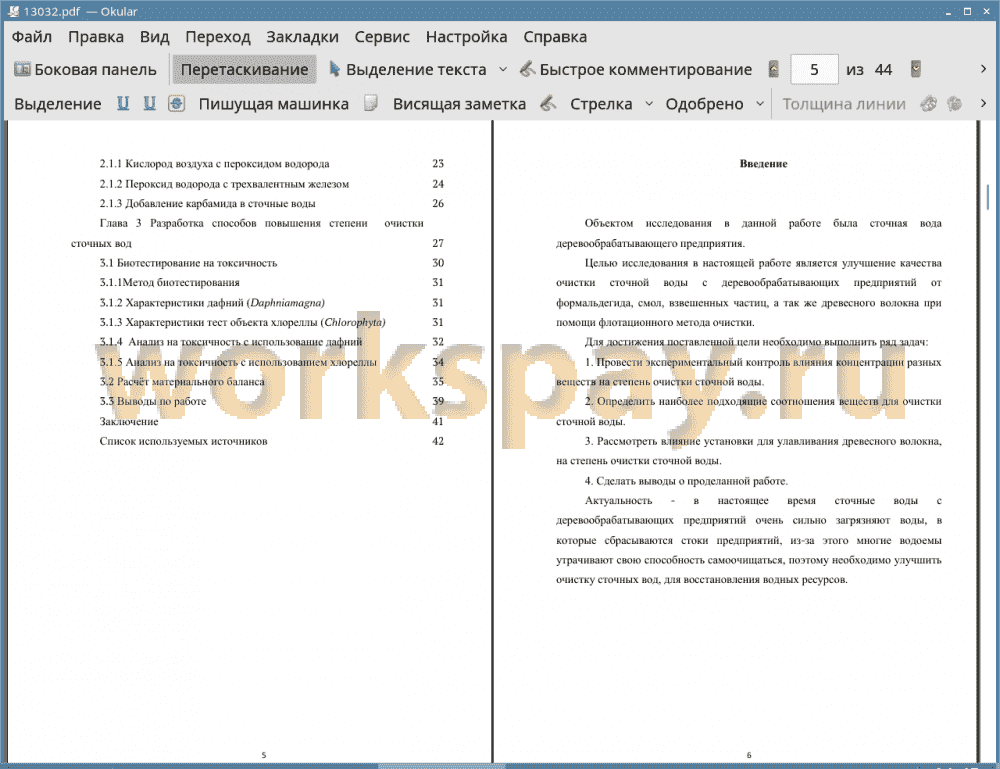Open dropdown arrow next to Одобрено
Viewport: 1000px width, 769px height.
(x=760, y=103)
